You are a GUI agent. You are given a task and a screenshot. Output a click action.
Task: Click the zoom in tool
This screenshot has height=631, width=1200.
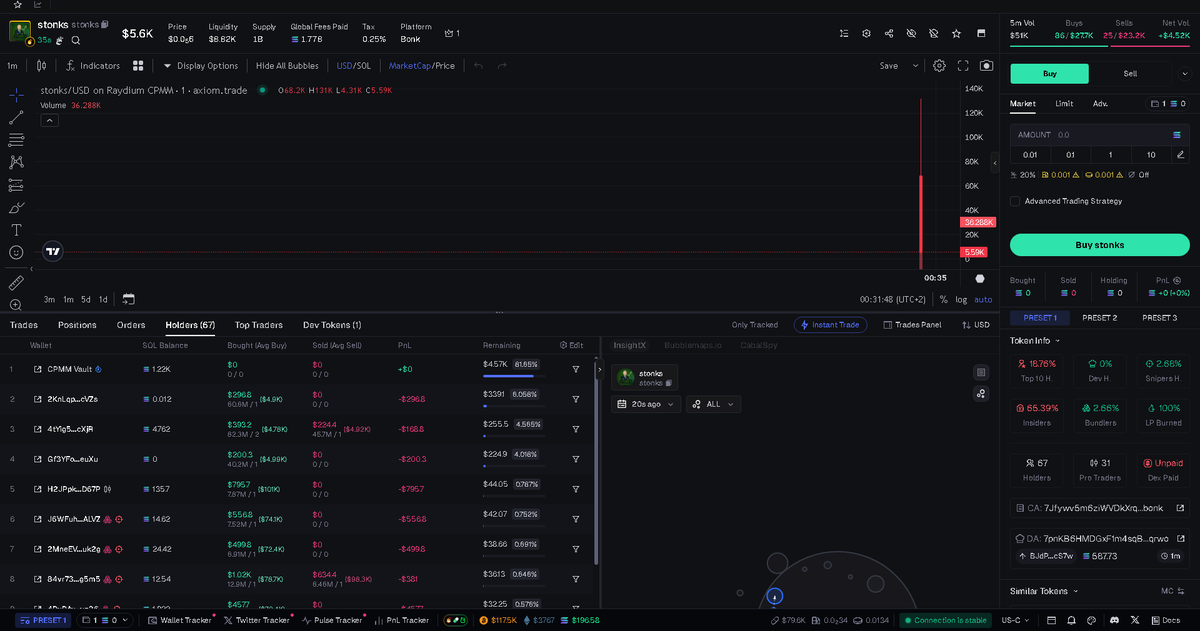click(x=16, y=305)
